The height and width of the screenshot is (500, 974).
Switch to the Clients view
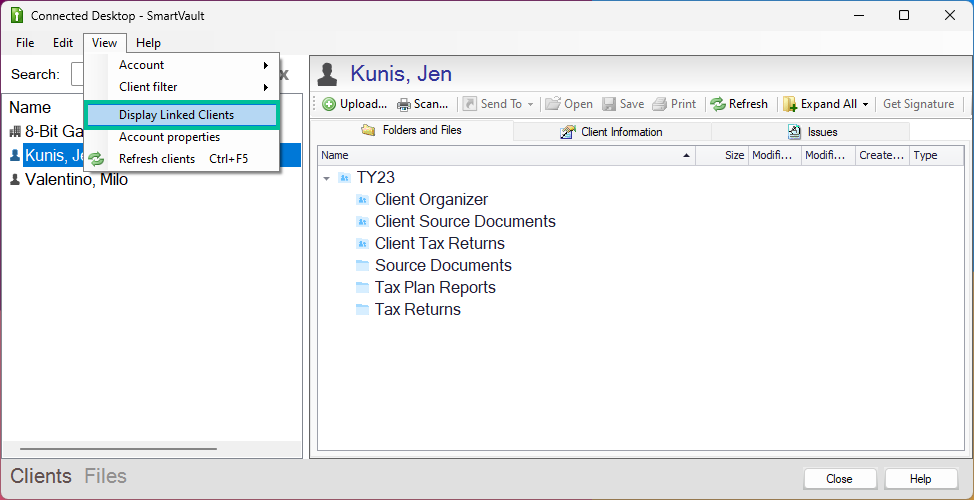pyautogui.click(x=41, y=476)
